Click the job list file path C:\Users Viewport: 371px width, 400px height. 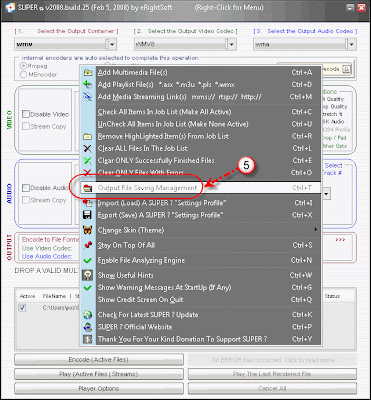click(x=60, y=308)
